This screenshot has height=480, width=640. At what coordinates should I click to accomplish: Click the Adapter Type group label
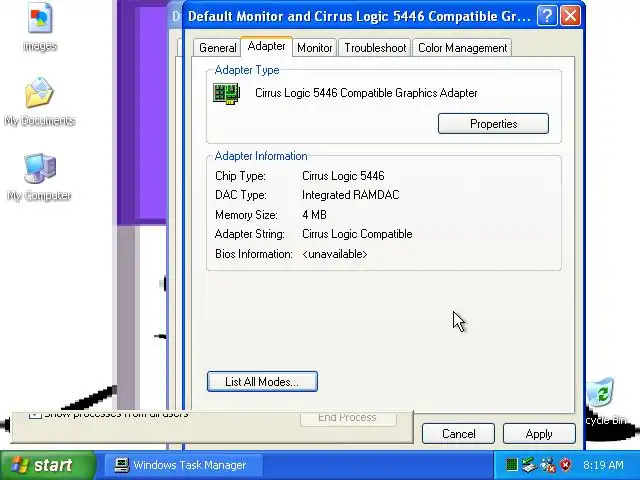click(x=247, y=70)
